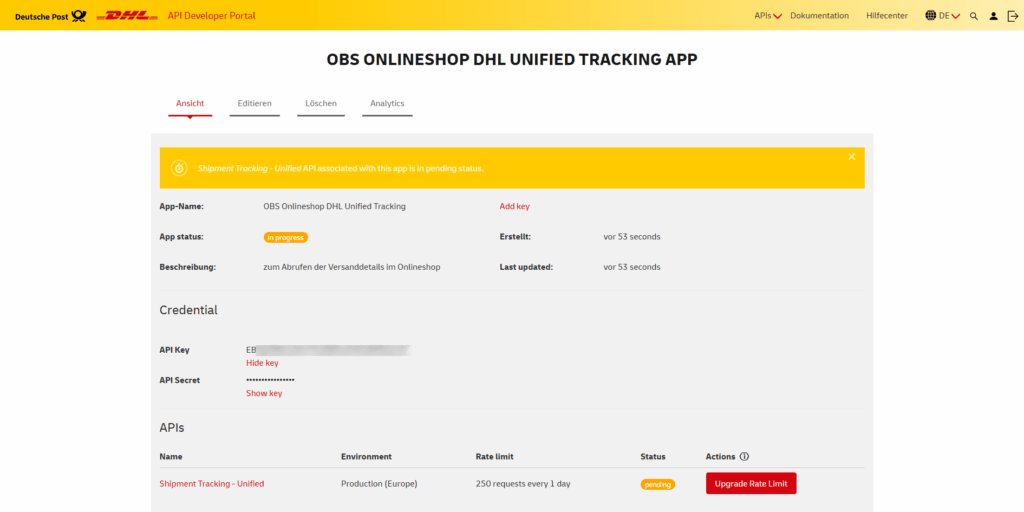Click the app name 'OBS Onlineshop DHL Unified Tracking'
Image resolution: width=1024 pixels, height=512 pixels.
point(334,206)
